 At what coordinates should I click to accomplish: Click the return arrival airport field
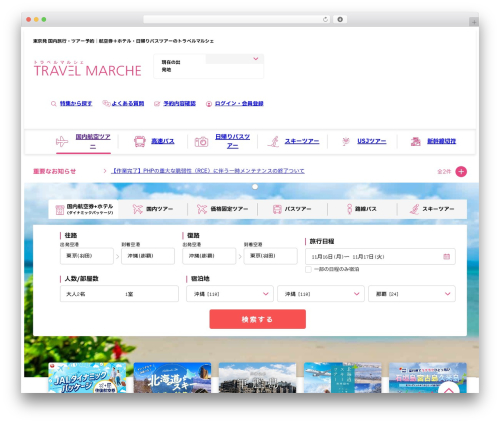coord(270,256)
